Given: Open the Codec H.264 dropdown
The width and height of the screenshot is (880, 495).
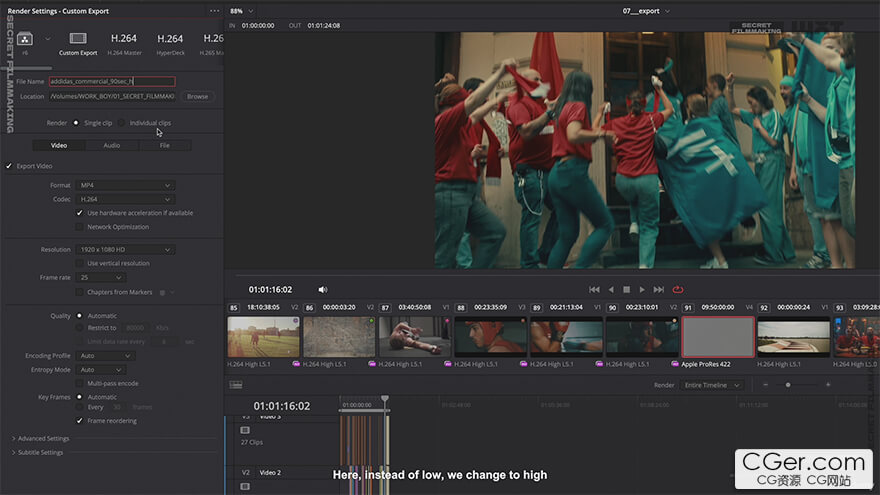Looking at the screenshot, I should tap(125, 199).
